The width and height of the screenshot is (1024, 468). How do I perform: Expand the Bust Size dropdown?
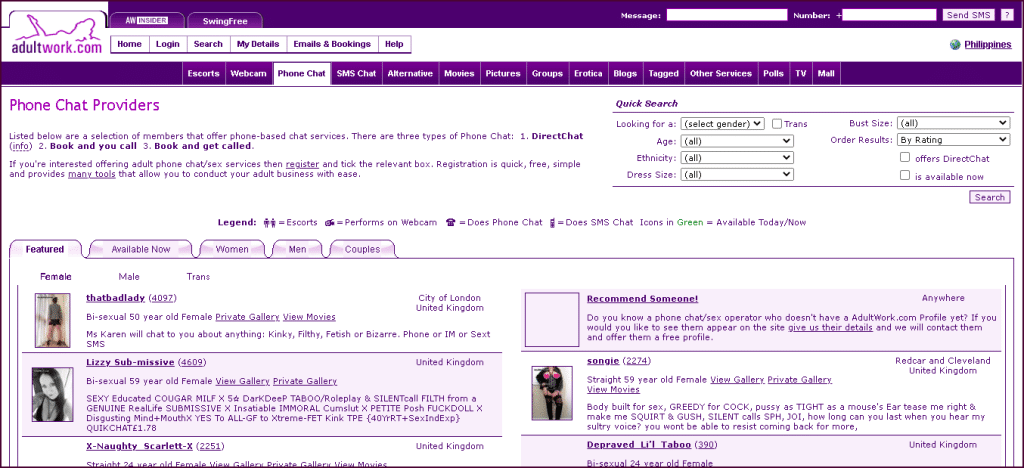(x=953, y=123)
